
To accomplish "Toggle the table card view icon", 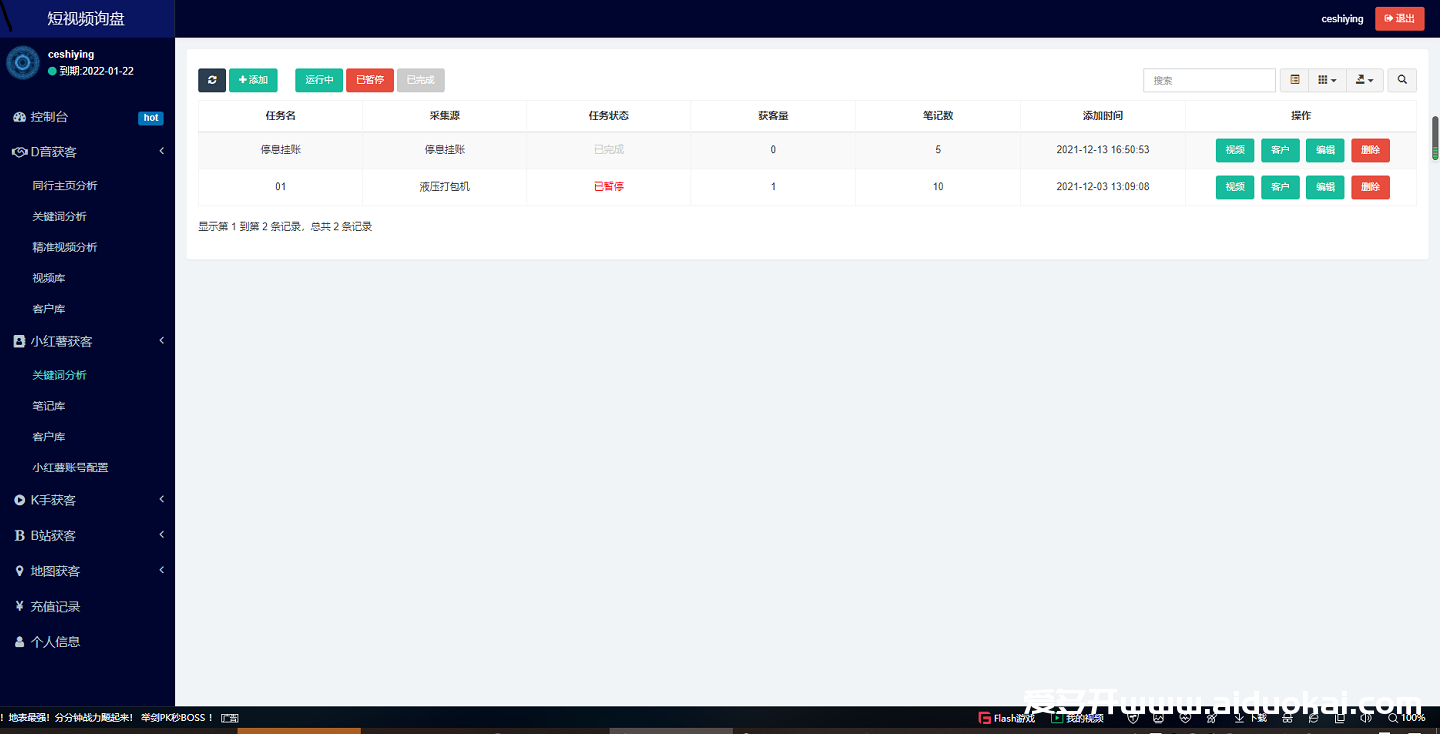I will point(1294,80).
